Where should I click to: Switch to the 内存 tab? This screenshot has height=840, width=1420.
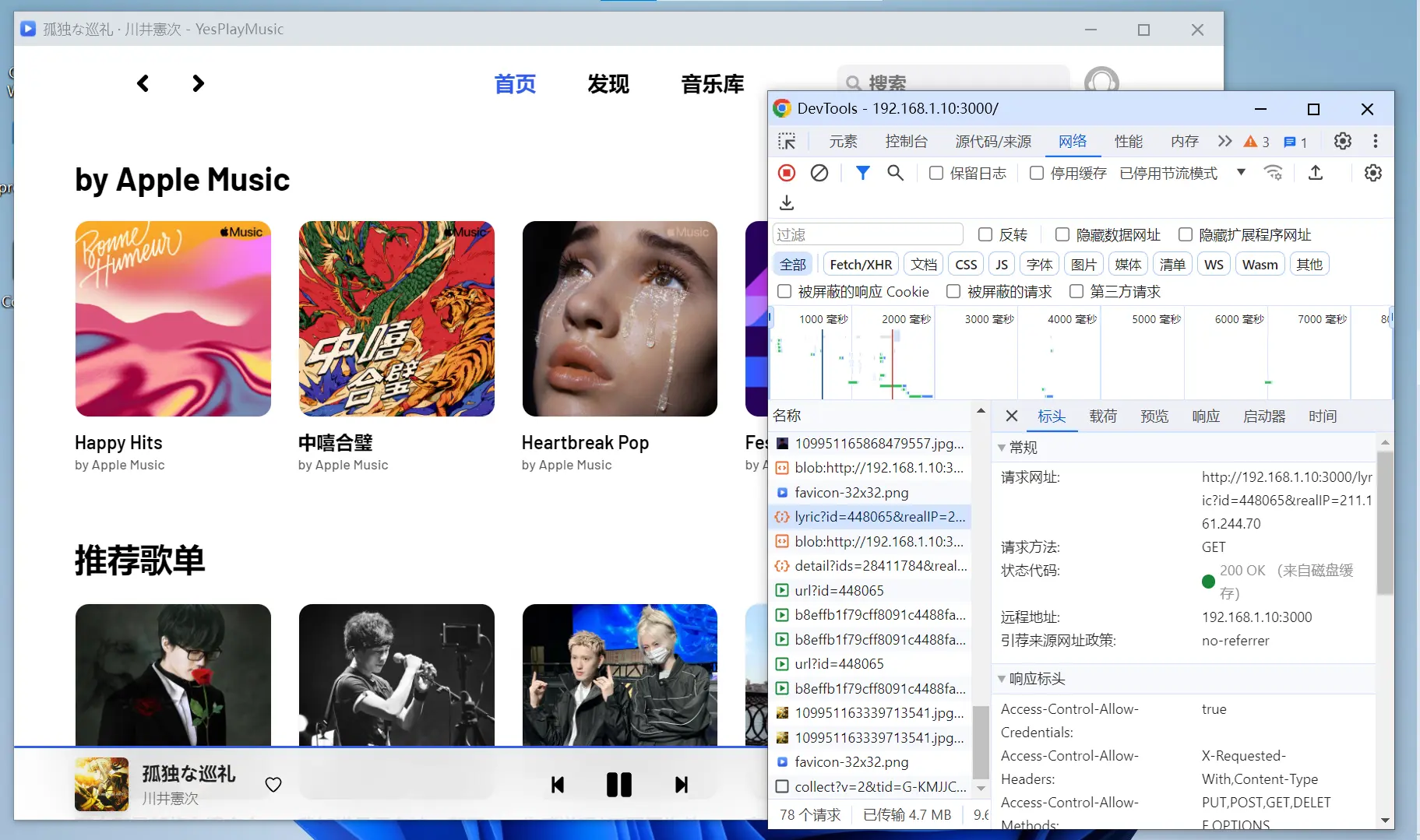(x=1185, y=141)
